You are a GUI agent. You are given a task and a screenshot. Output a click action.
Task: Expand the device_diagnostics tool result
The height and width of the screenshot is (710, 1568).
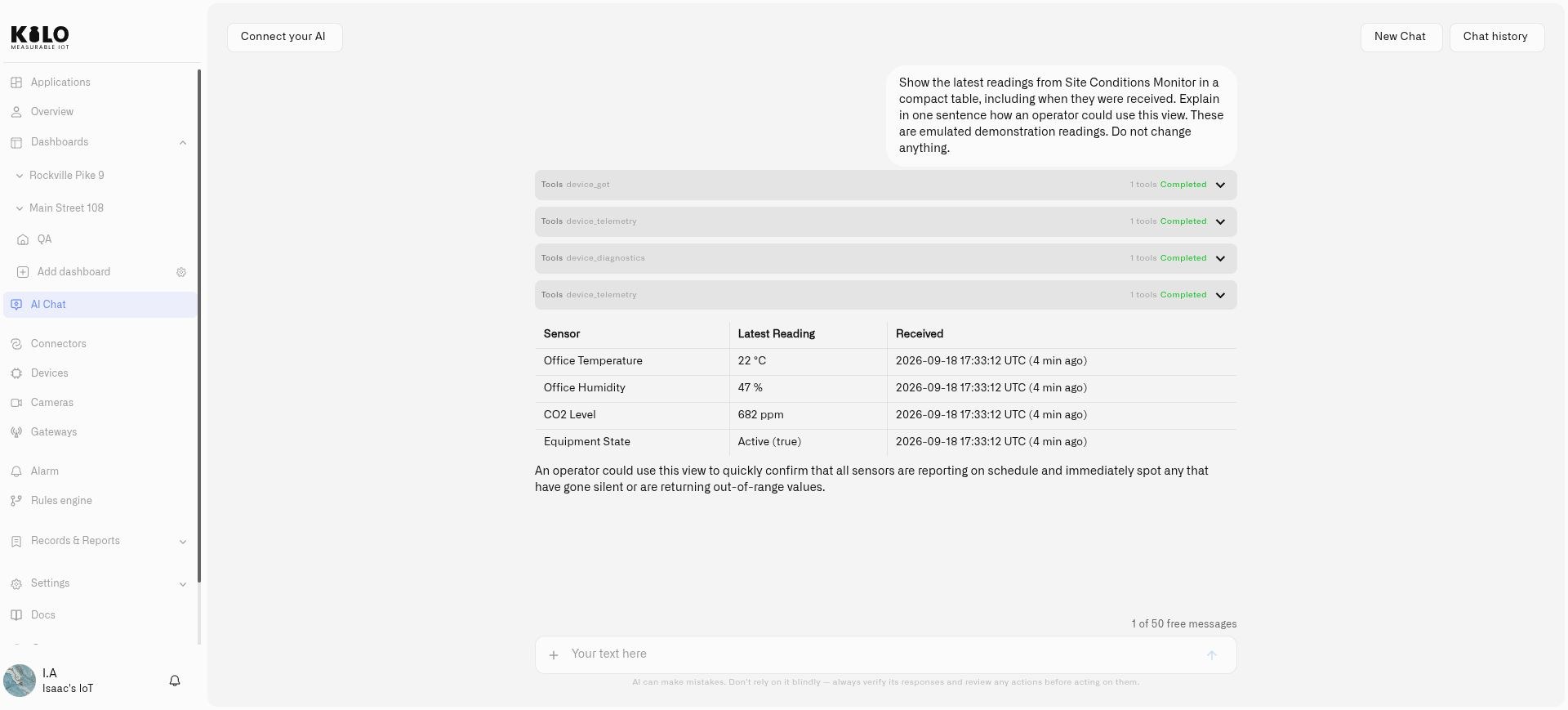886,258
